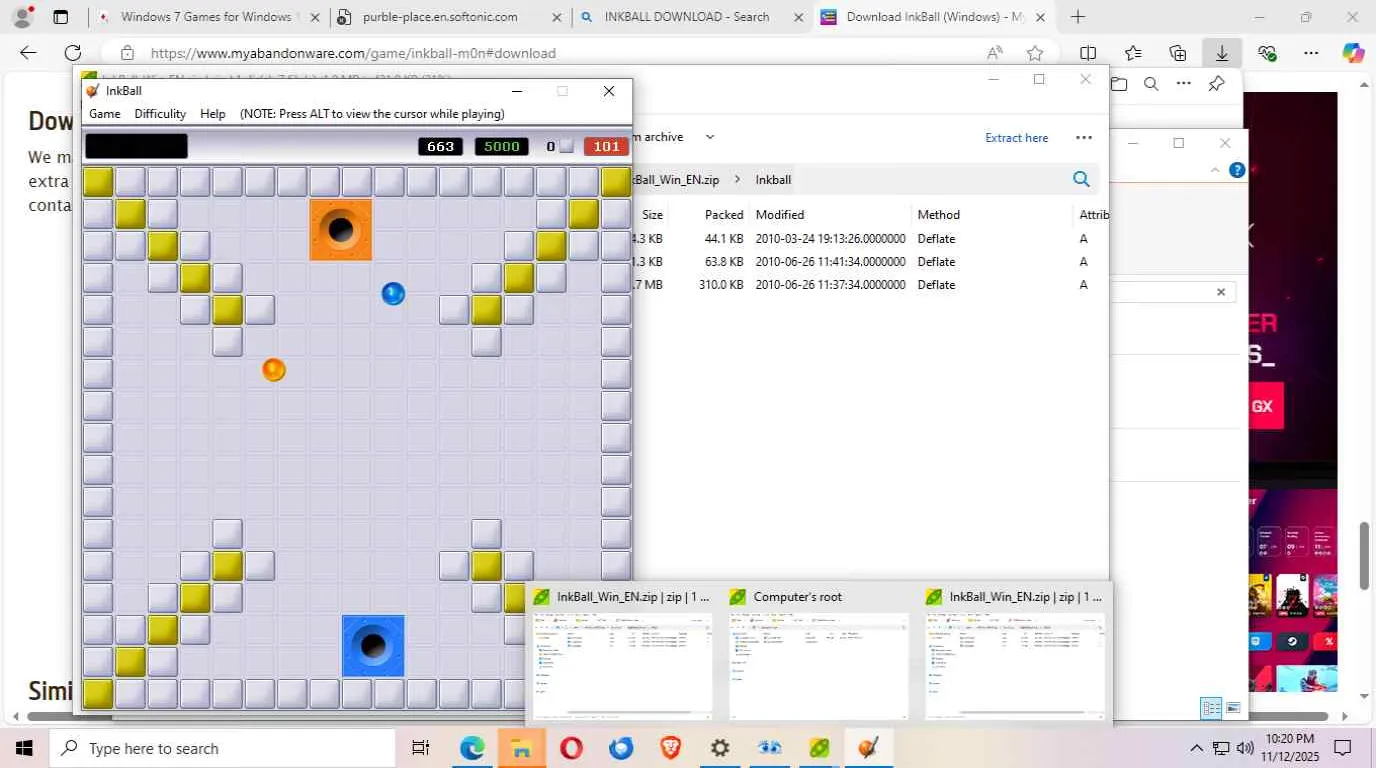Select the 2010-06-26 11:41:34 modified cell
The height and width of the screenshot is (768, 1376).
[x=830, y=262]
